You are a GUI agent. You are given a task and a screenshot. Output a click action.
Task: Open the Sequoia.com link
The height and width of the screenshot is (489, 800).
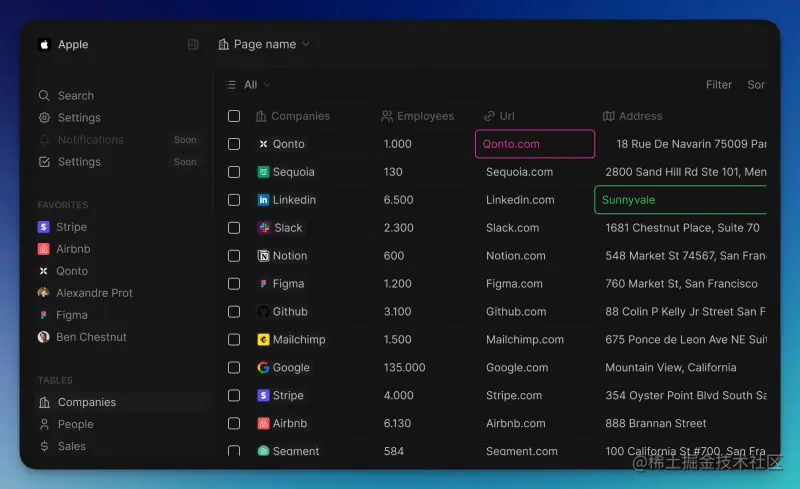pyautogui.click(x=519, y=172)
